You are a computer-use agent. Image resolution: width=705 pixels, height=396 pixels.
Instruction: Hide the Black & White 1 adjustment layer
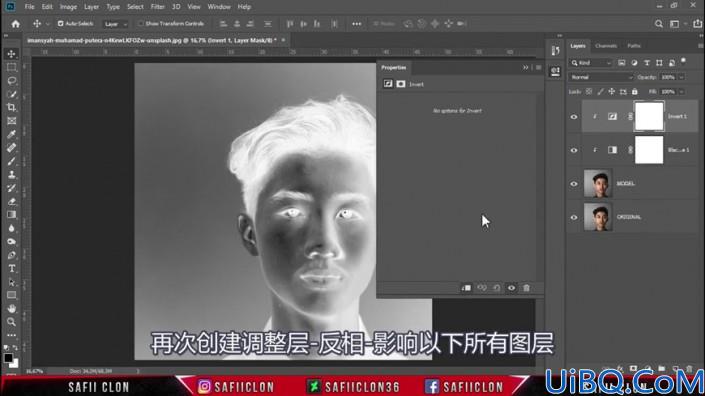tap(574, 150)
